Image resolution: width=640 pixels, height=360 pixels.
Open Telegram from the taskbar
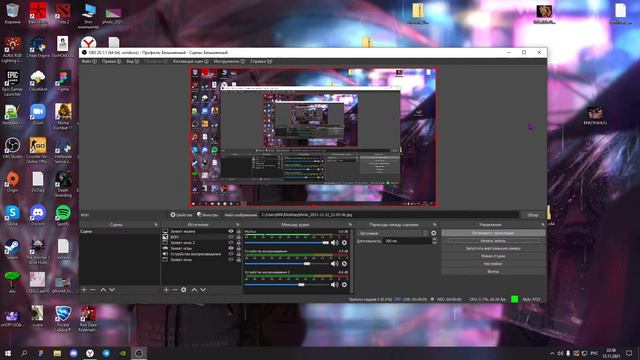(x=106, y=353)
